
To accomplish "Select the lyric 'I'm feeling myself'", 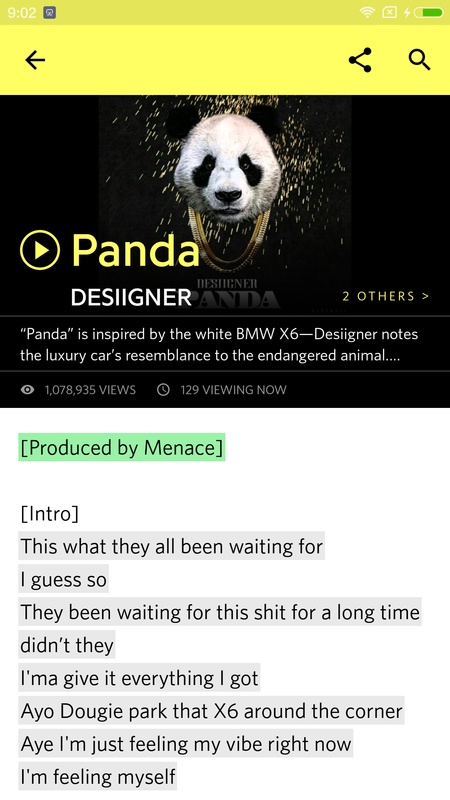I will (x=97, y=777).
